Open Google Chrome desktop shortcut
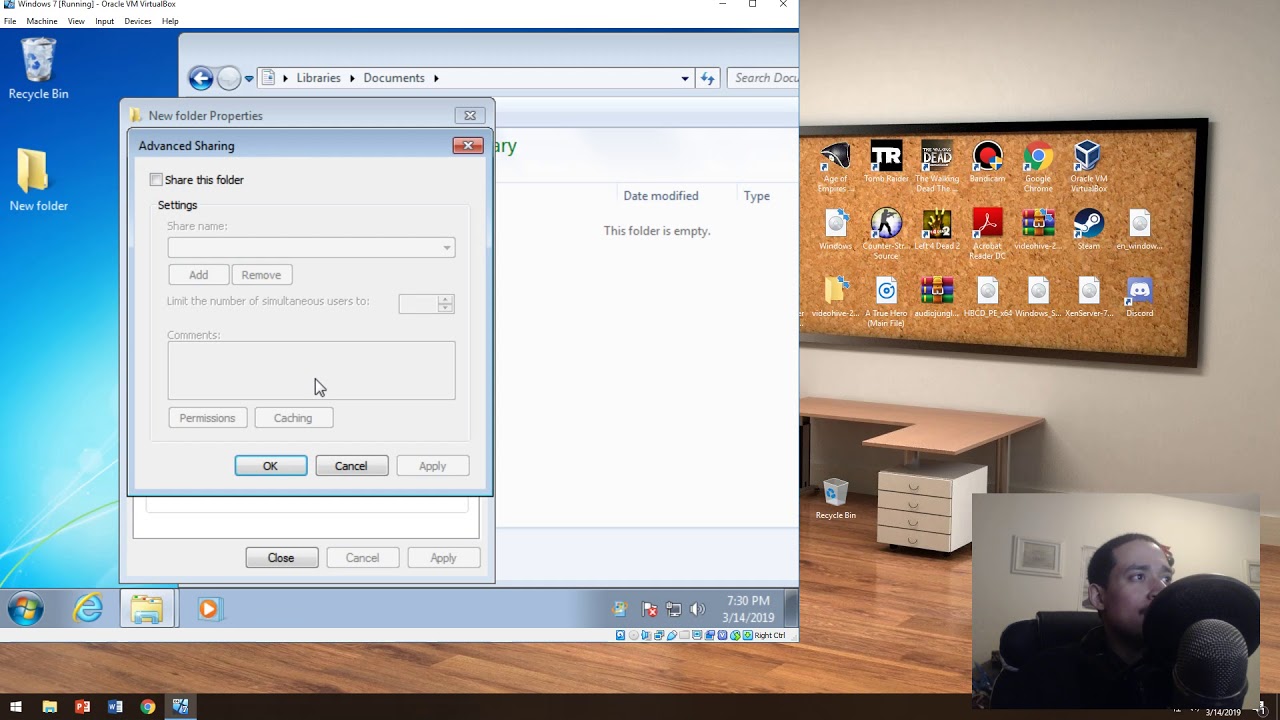This screenshot has width=1280, height=720. tap(1038, 167)
